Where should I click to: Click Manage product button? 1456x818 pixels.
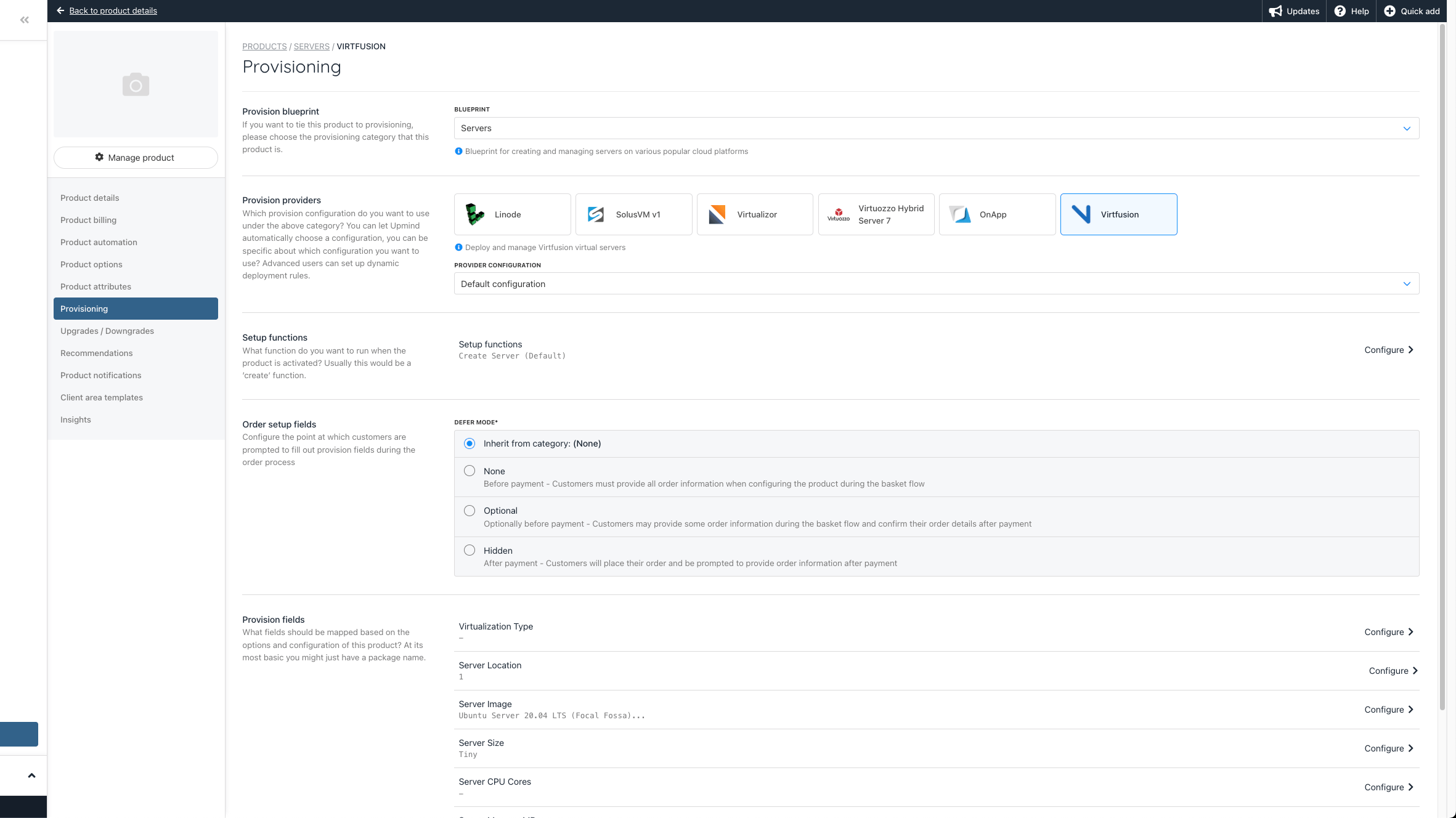136,157
